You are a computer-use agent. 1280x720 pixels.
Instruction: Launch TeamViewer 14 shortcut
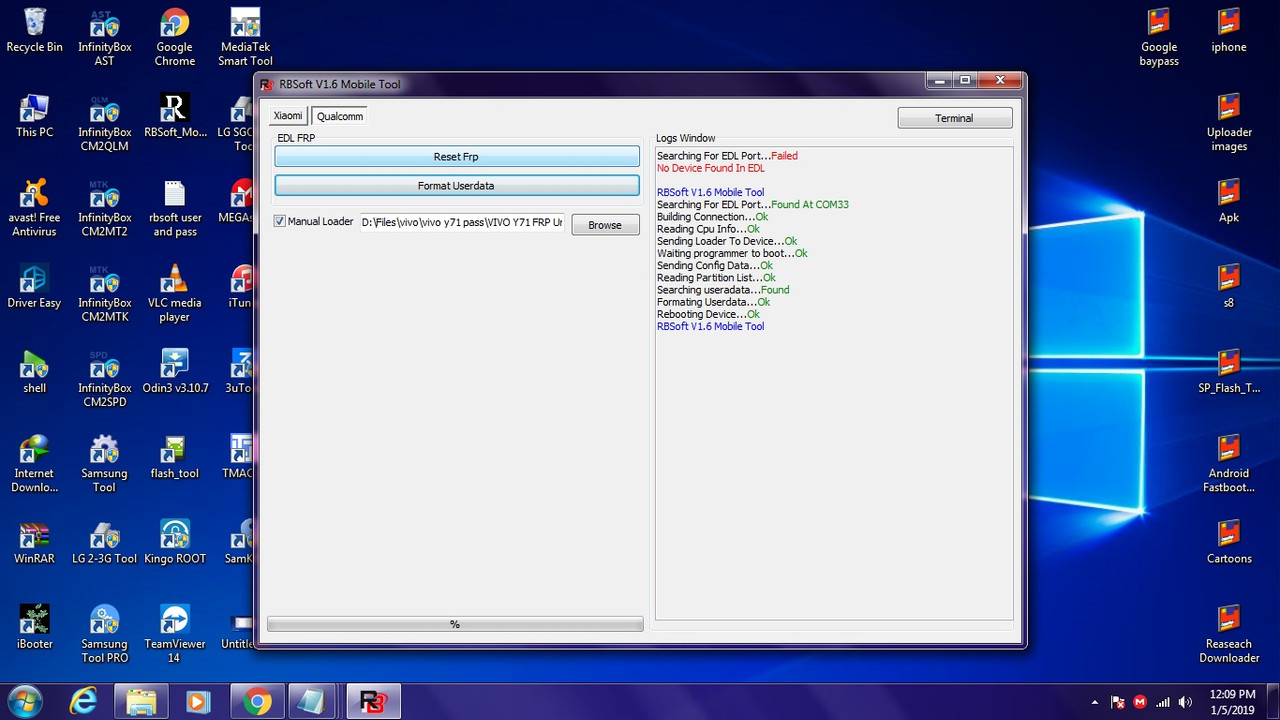click(174, 635)
